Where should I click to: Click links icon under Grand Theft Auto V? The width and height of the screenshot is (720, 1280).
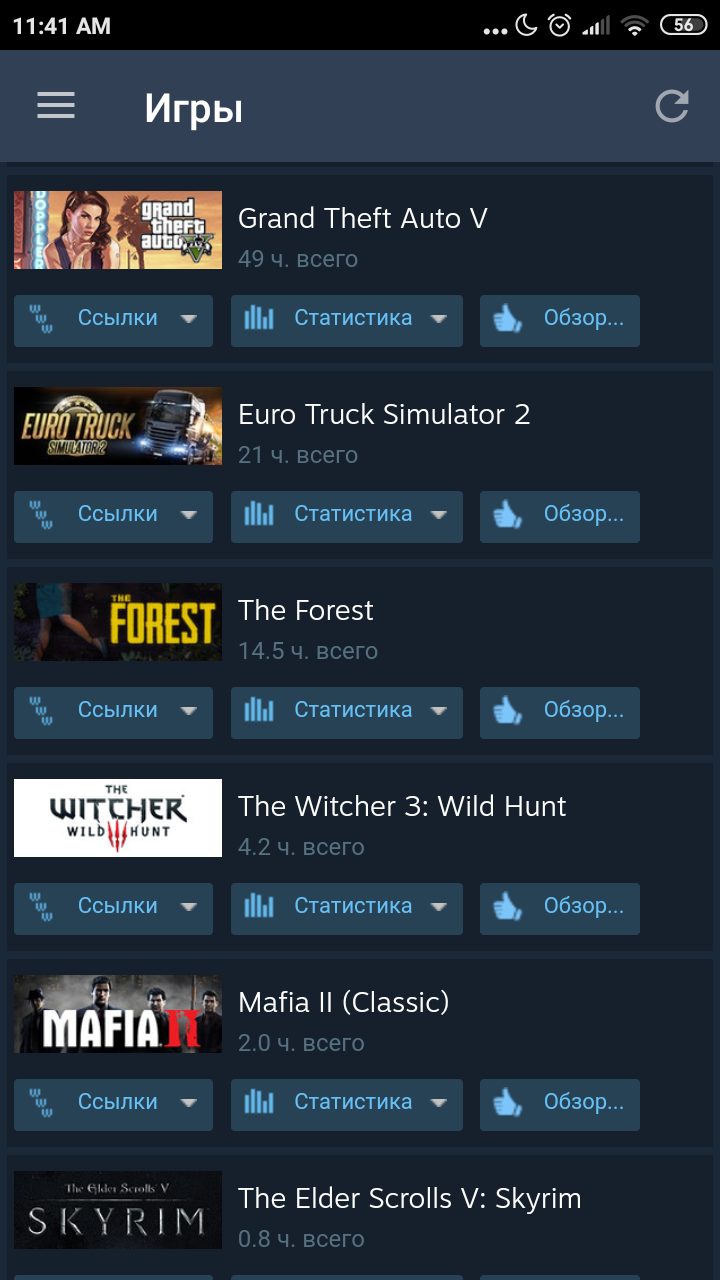coord(41,319)
